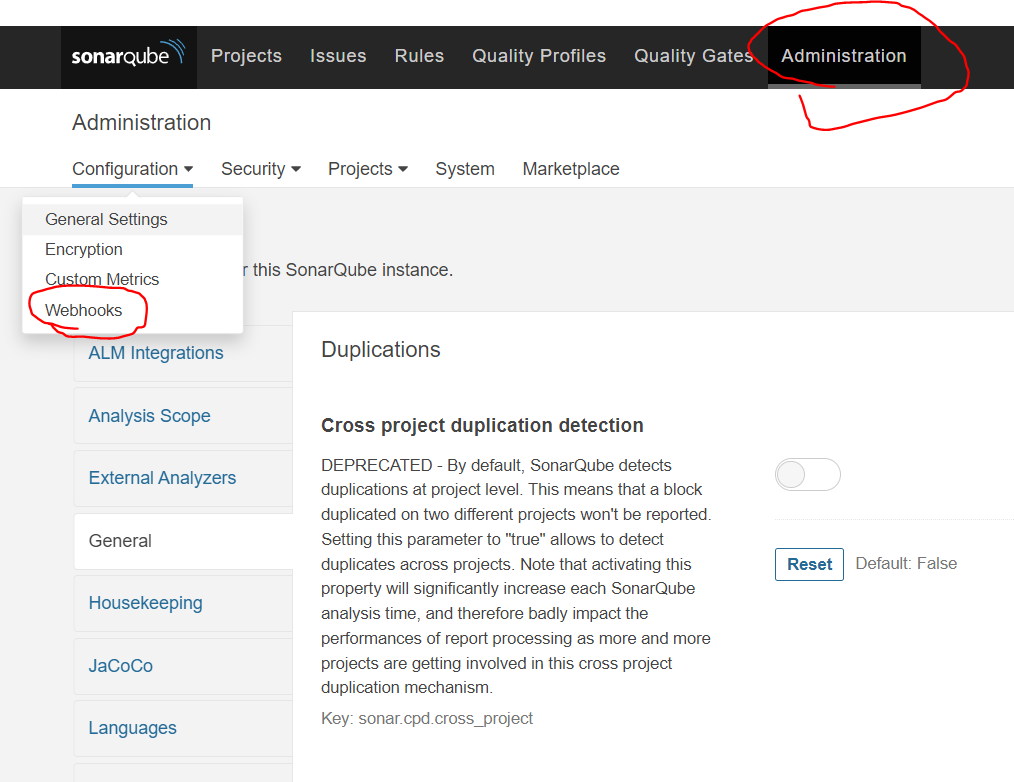Collapse the Configuration dropdown menu
The height and width of the screenshot is (782, 1014).
(x=133, y=169)
